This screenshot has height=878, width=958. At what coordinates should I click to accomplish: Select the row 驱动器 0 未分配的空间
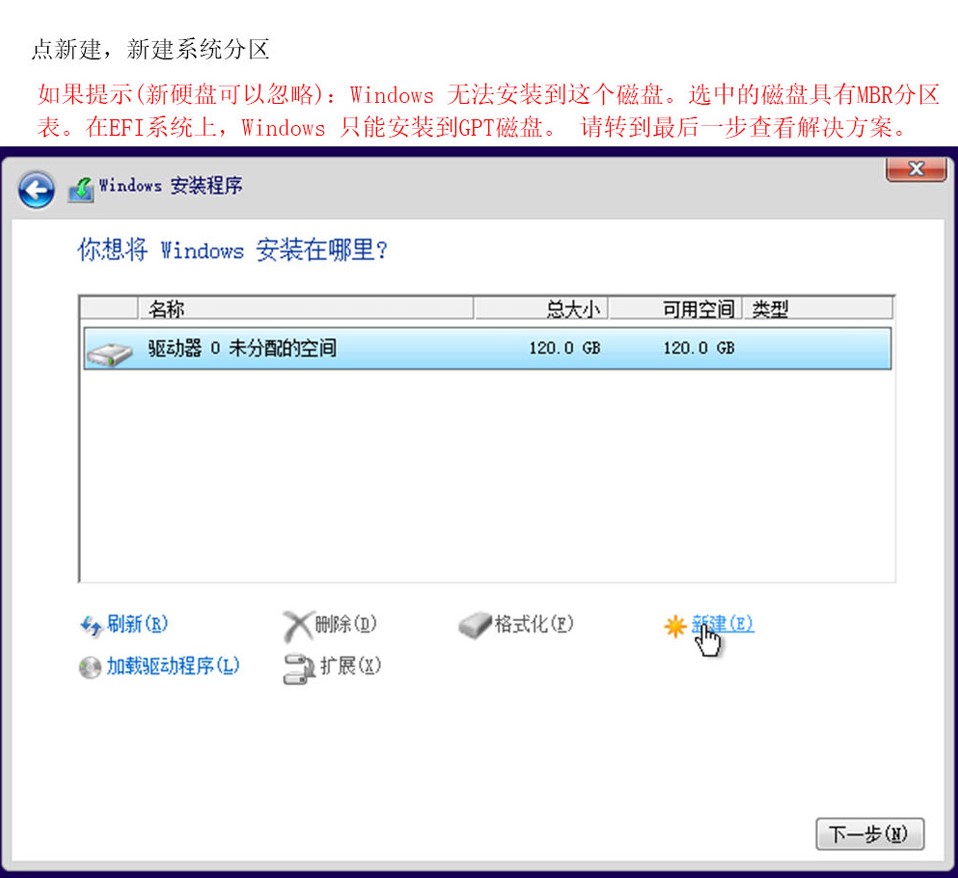488,348
